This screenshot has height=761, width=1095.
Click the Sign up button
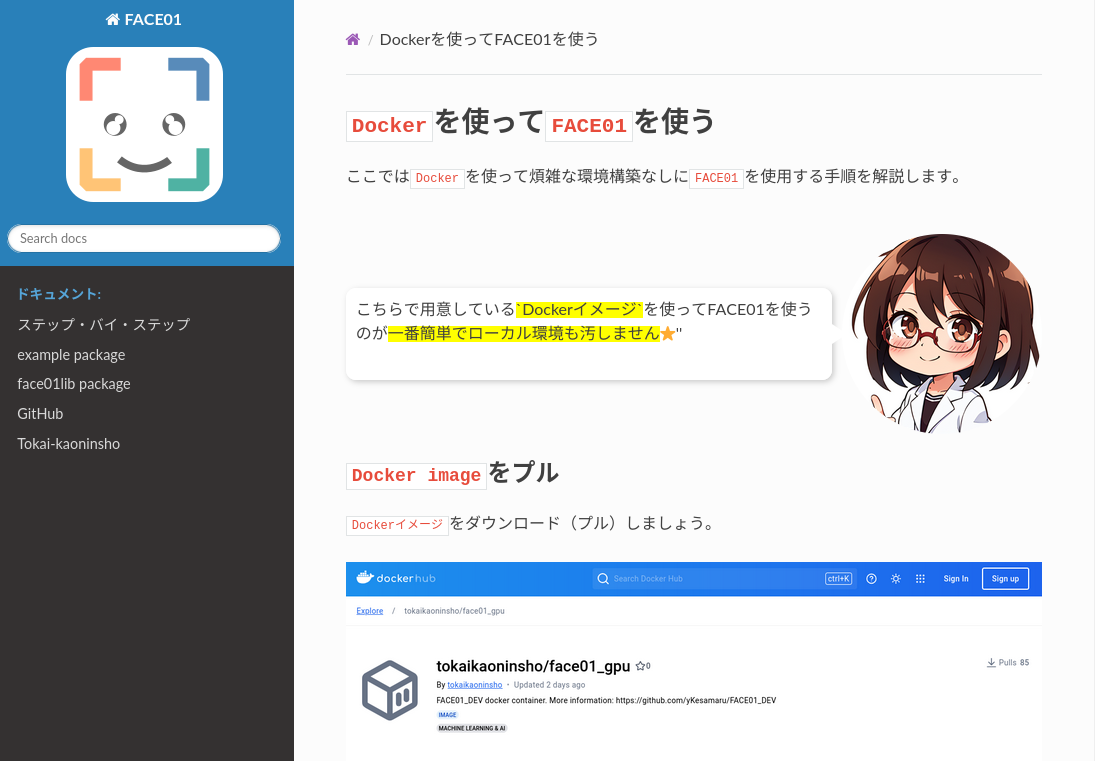click(1006, 579)
